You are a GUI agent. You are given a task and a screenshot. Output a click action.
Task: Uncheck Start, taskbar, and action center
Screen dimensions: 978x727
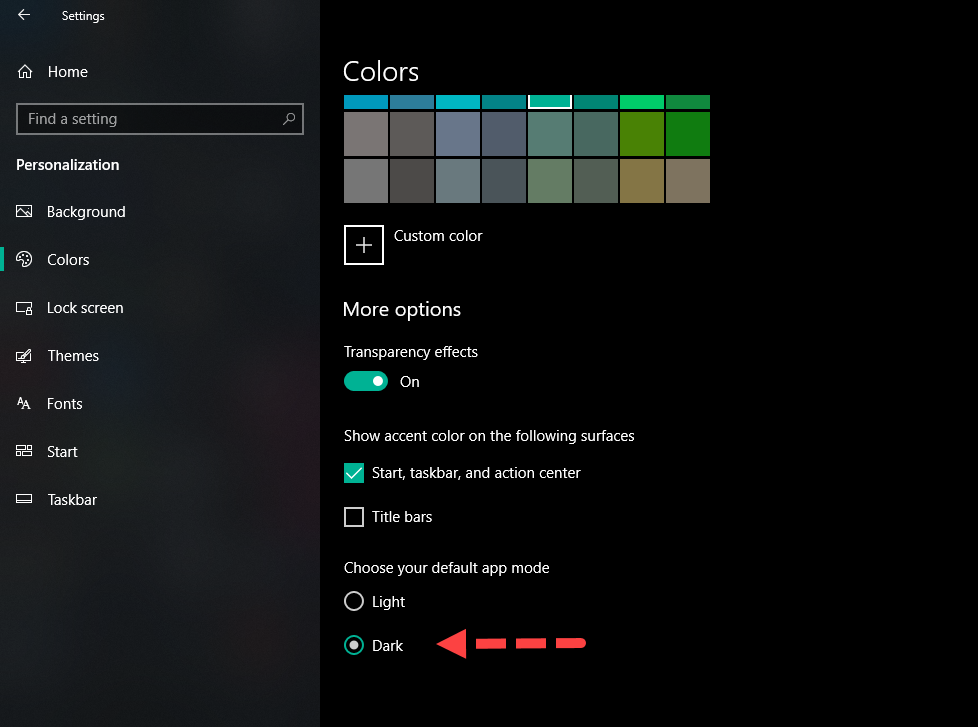pos(354,473)
